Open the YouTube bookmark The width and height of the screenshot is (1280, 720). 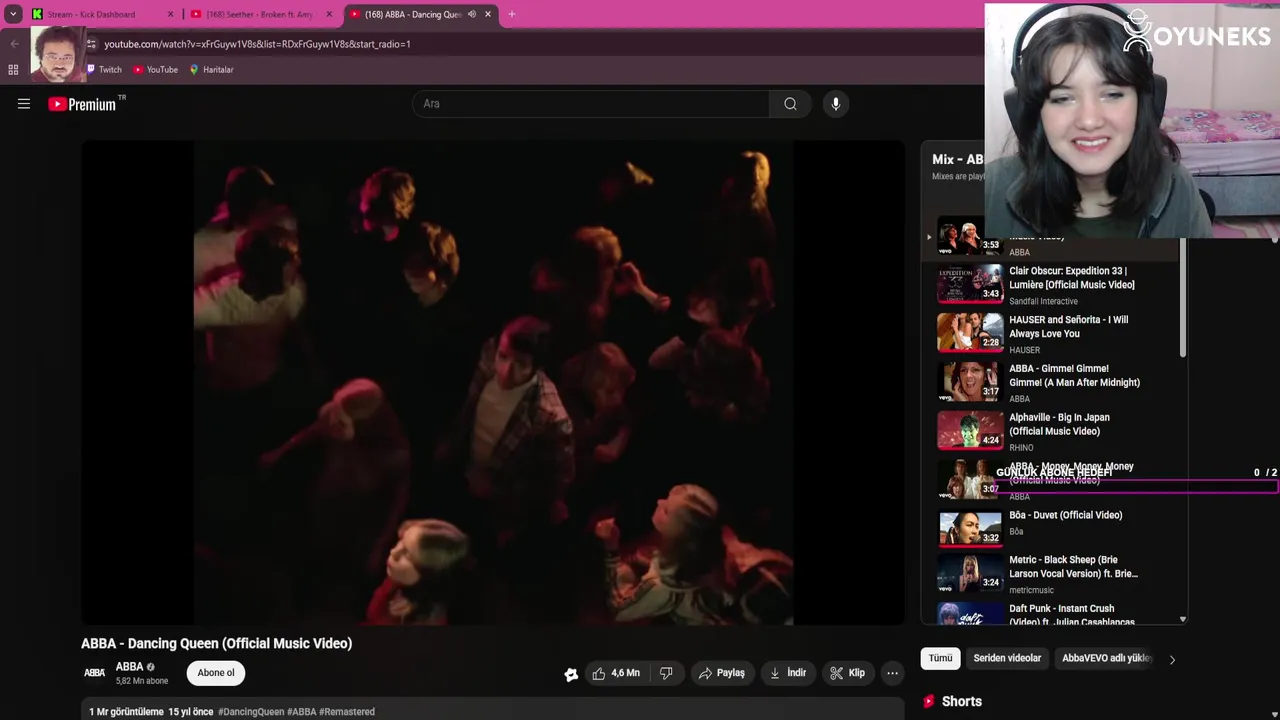(155, 70)
